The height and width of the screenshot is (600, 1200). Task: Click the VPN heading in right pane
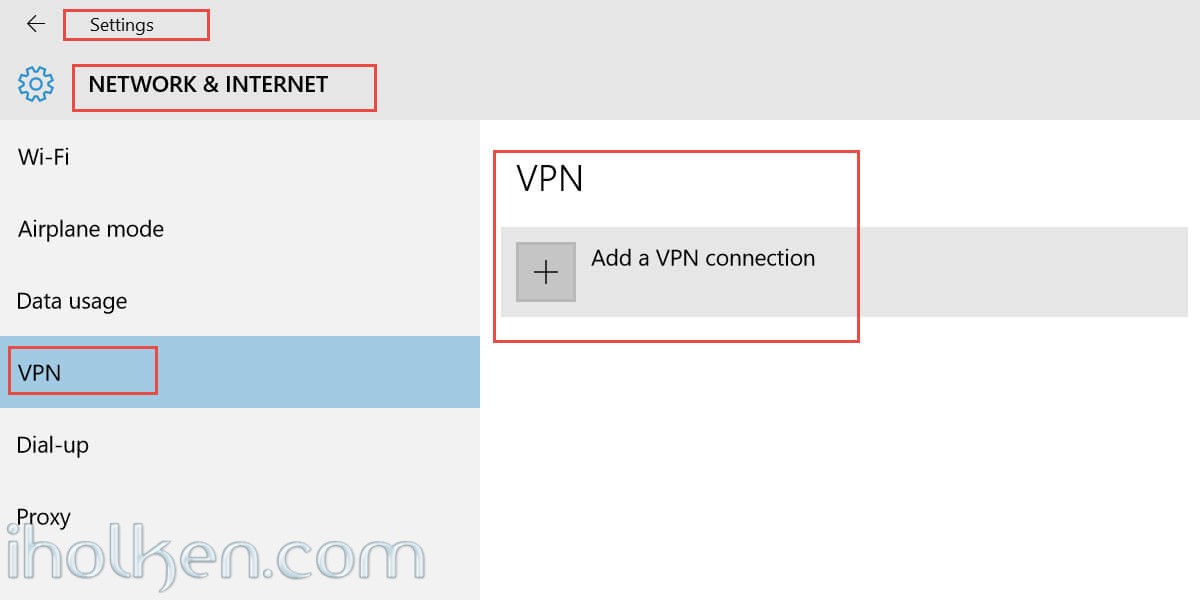[x=549, y=179]
